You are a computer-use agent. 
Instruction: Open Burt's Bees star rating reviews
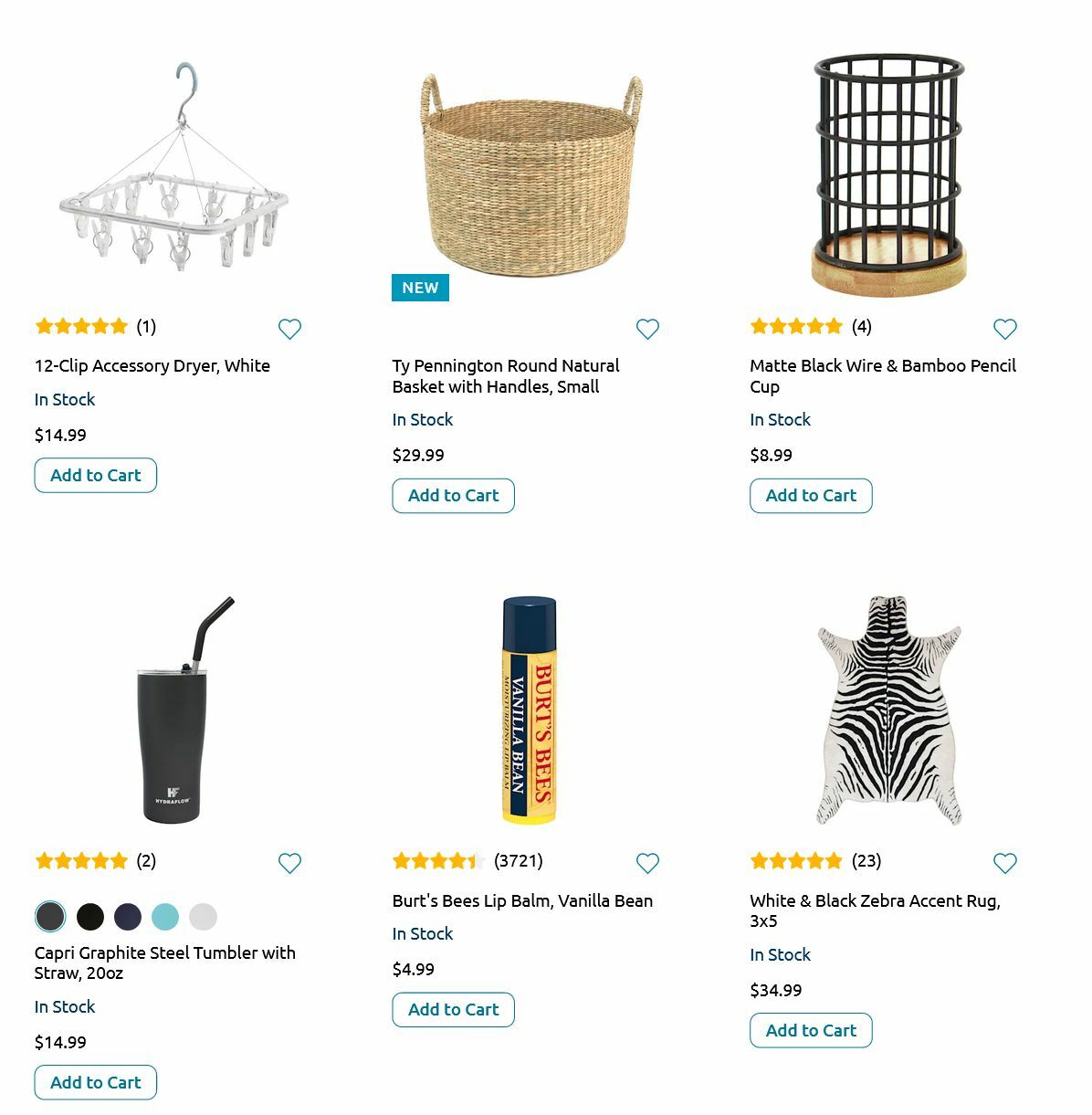(438, 860)
